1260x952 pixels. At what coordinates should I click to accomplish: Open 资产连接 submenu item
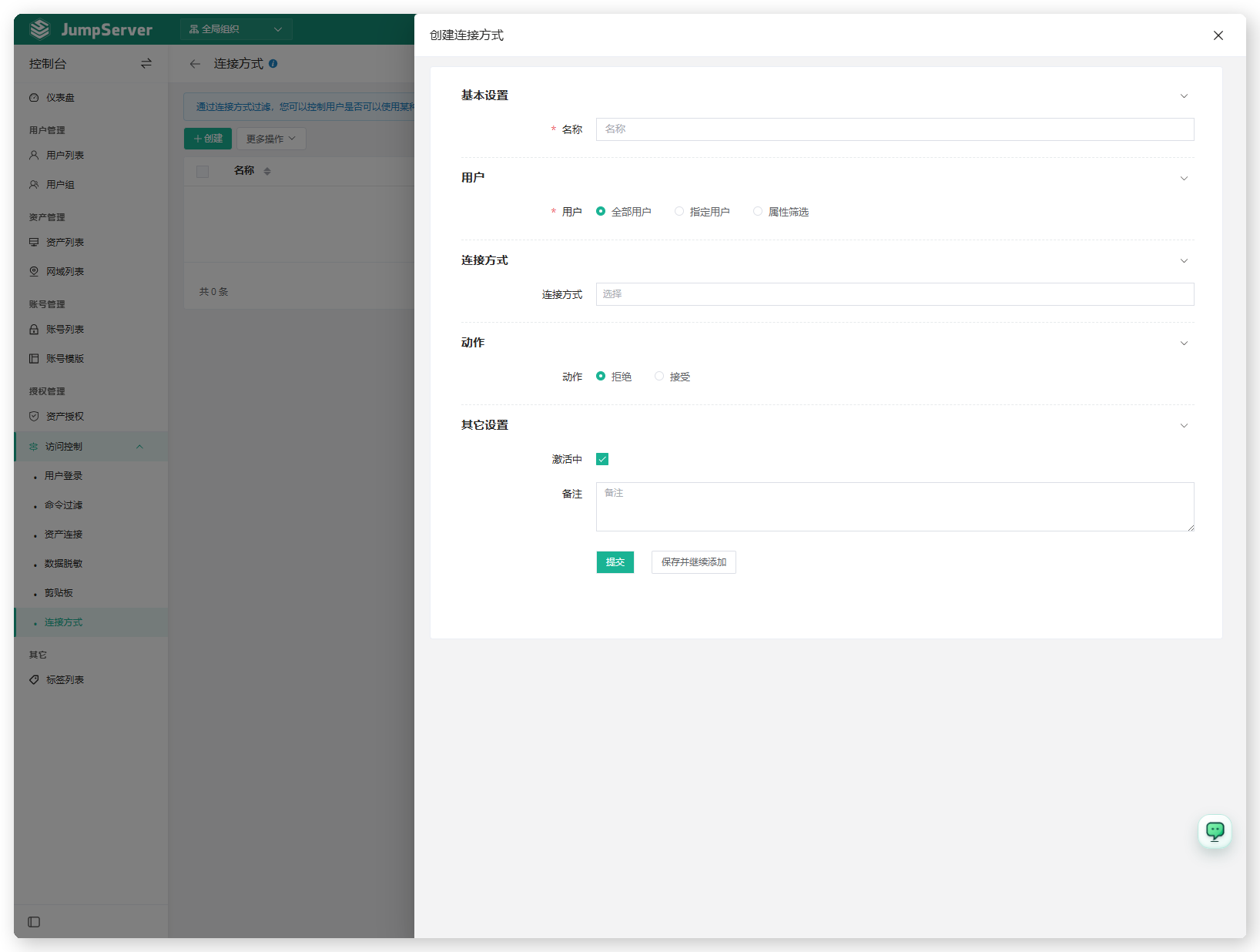point(91,535)
